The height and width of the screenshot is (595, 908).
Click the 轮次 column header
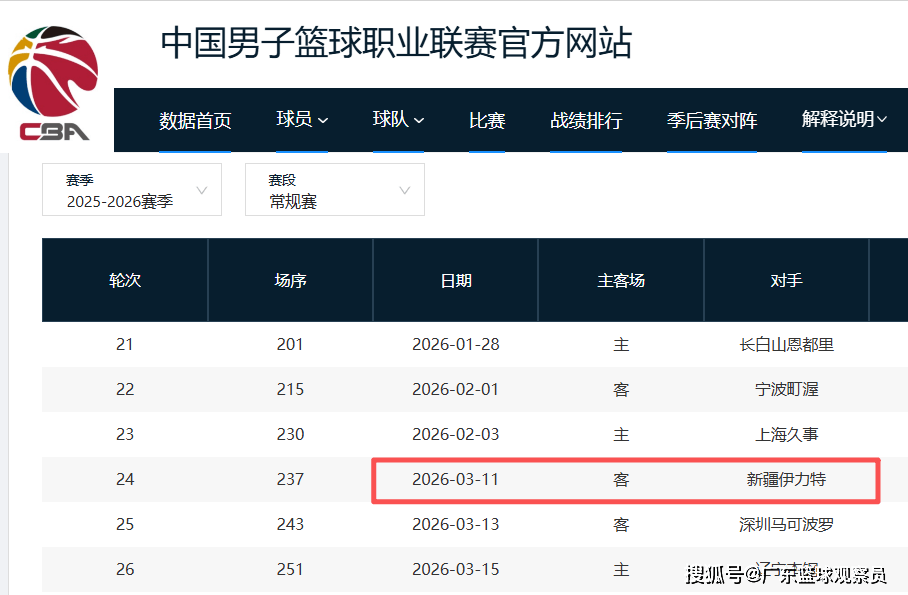125,280
